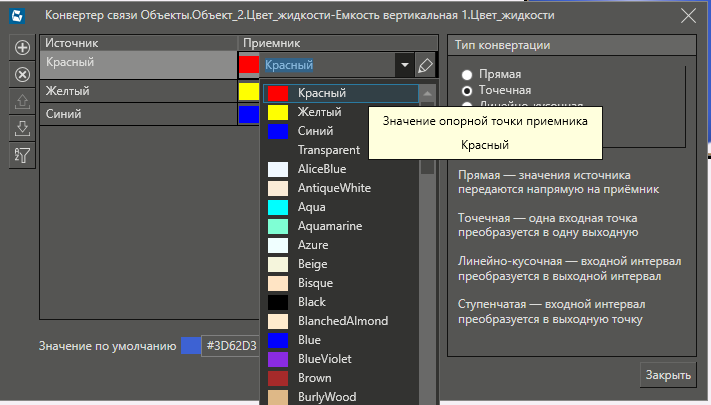Click the red swatch in the Красный row
Screen dimensions: 711x405
point(249,64)
